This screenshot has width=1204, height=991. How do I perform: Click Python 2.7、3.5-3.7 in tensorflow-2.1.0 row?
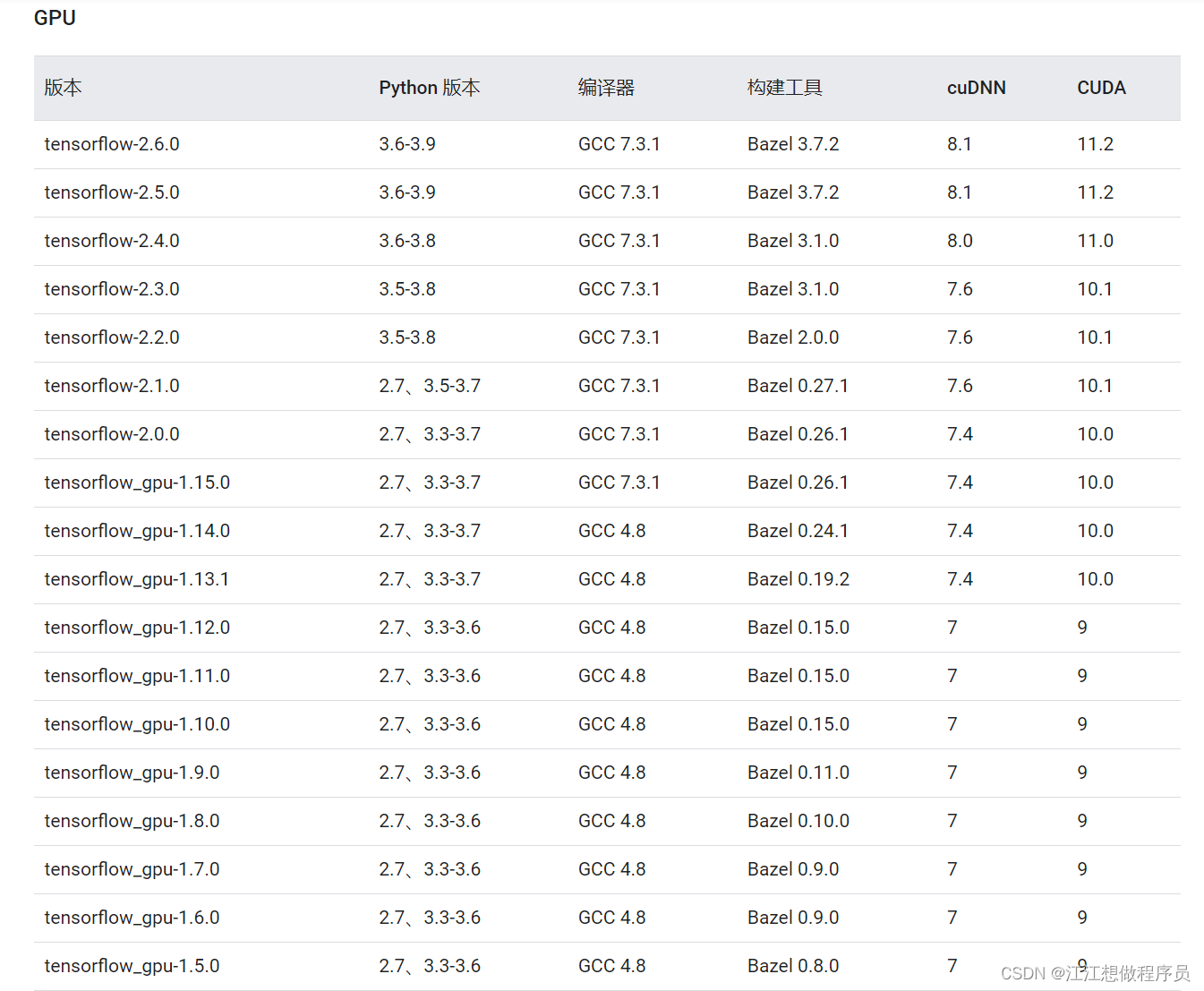pyautogui.click(x=430, y=386)
